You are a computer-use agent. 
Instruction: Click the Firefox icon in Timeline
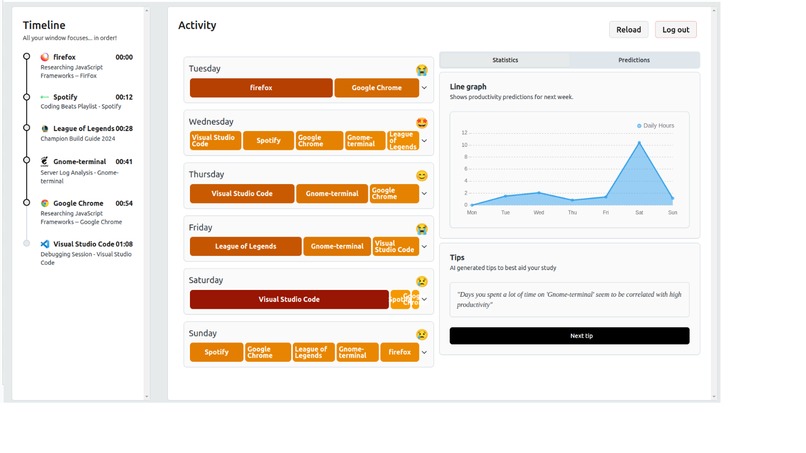pyautogui.click(x=45, y=57)
